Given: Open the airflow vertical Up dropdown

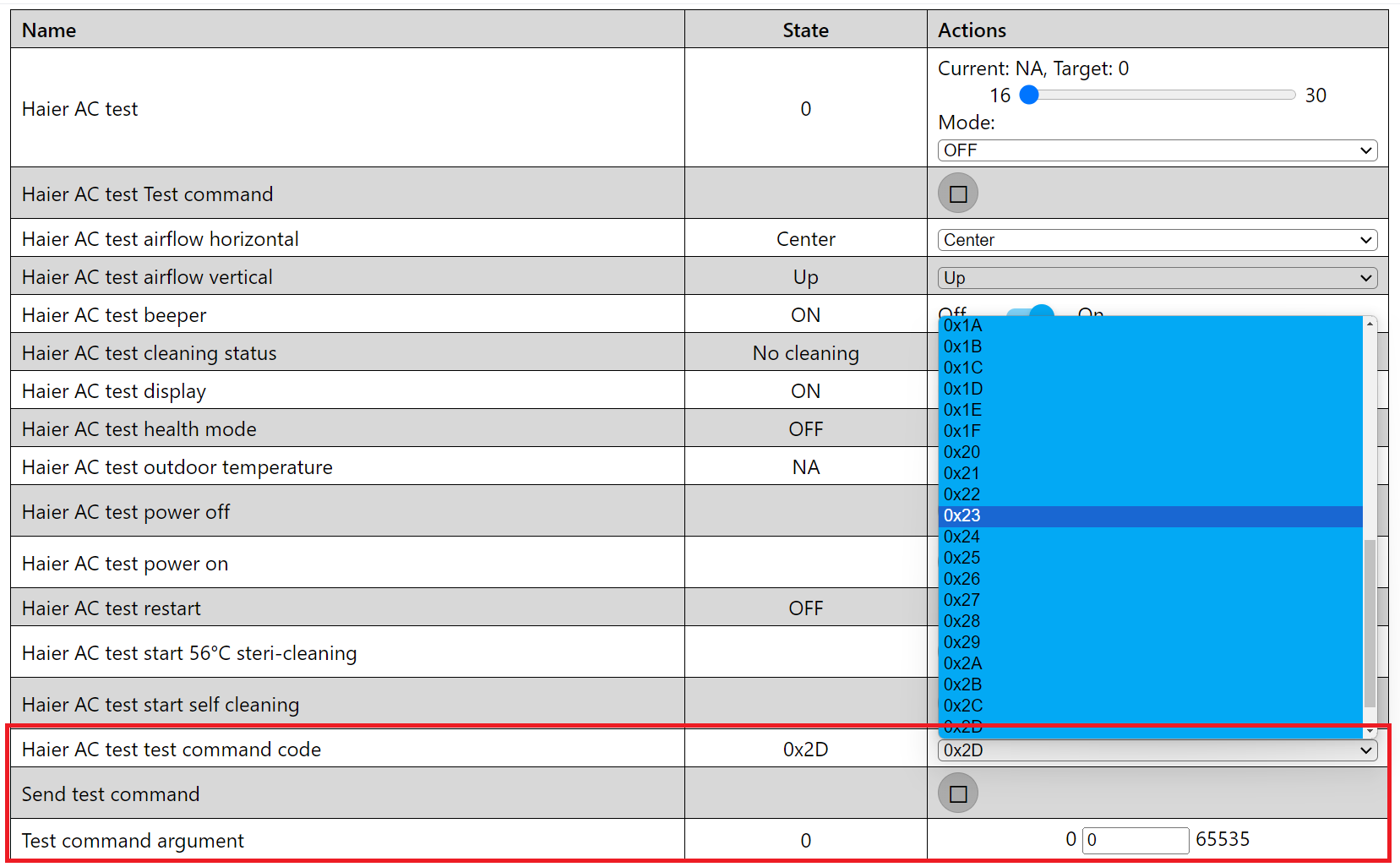Looking at the screenshot, I should (x=1157, y=278).
